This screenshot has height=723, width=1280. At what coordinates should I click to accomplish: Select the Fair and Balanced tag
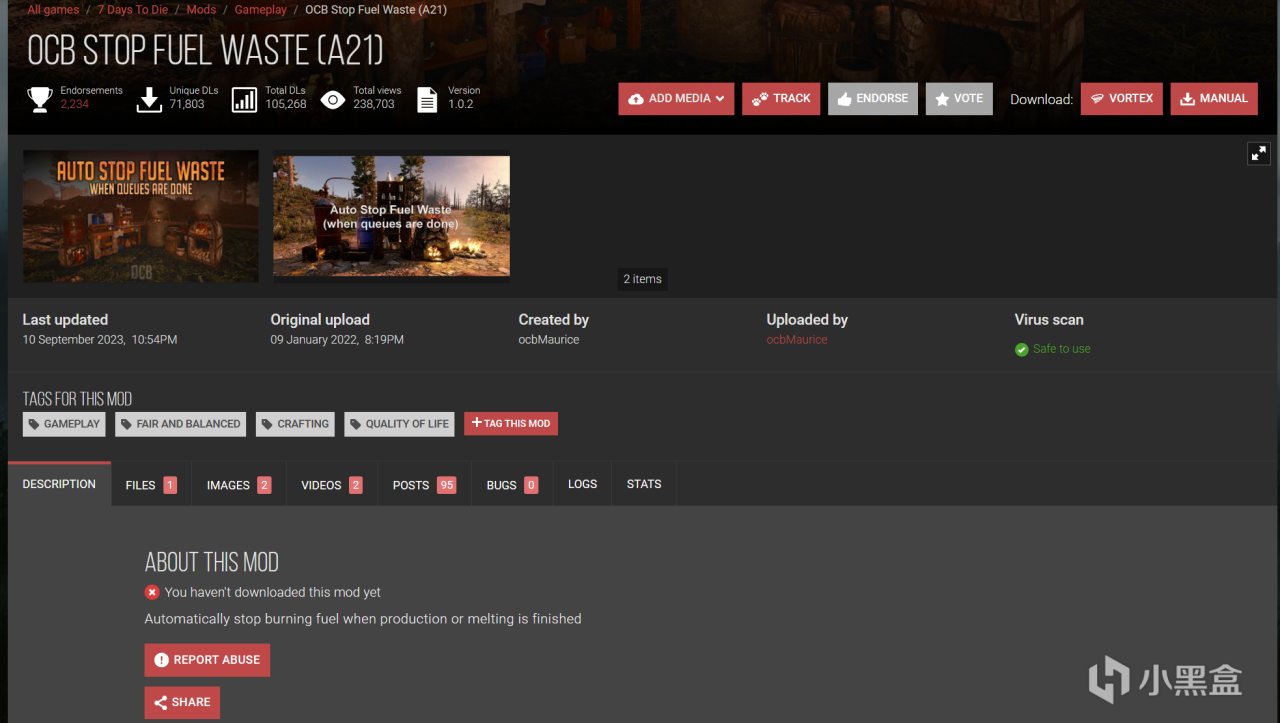point(181,424)
